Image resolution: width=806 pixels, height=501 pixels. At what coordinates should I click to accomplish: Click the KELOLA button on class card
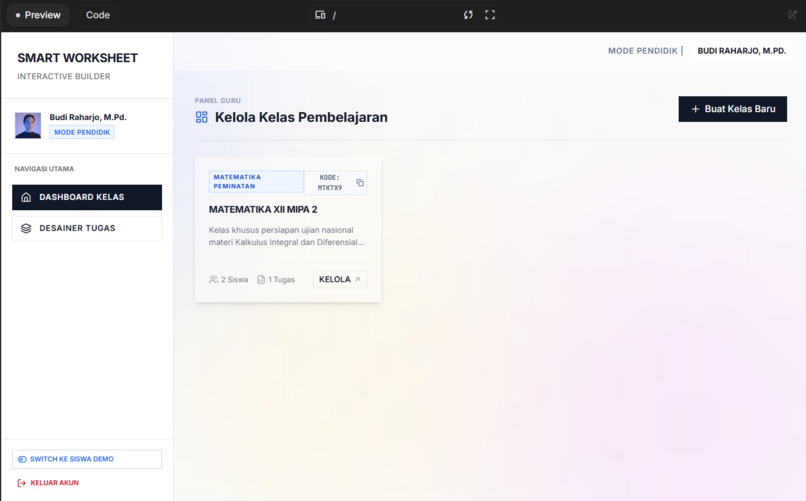click(340, 280)
